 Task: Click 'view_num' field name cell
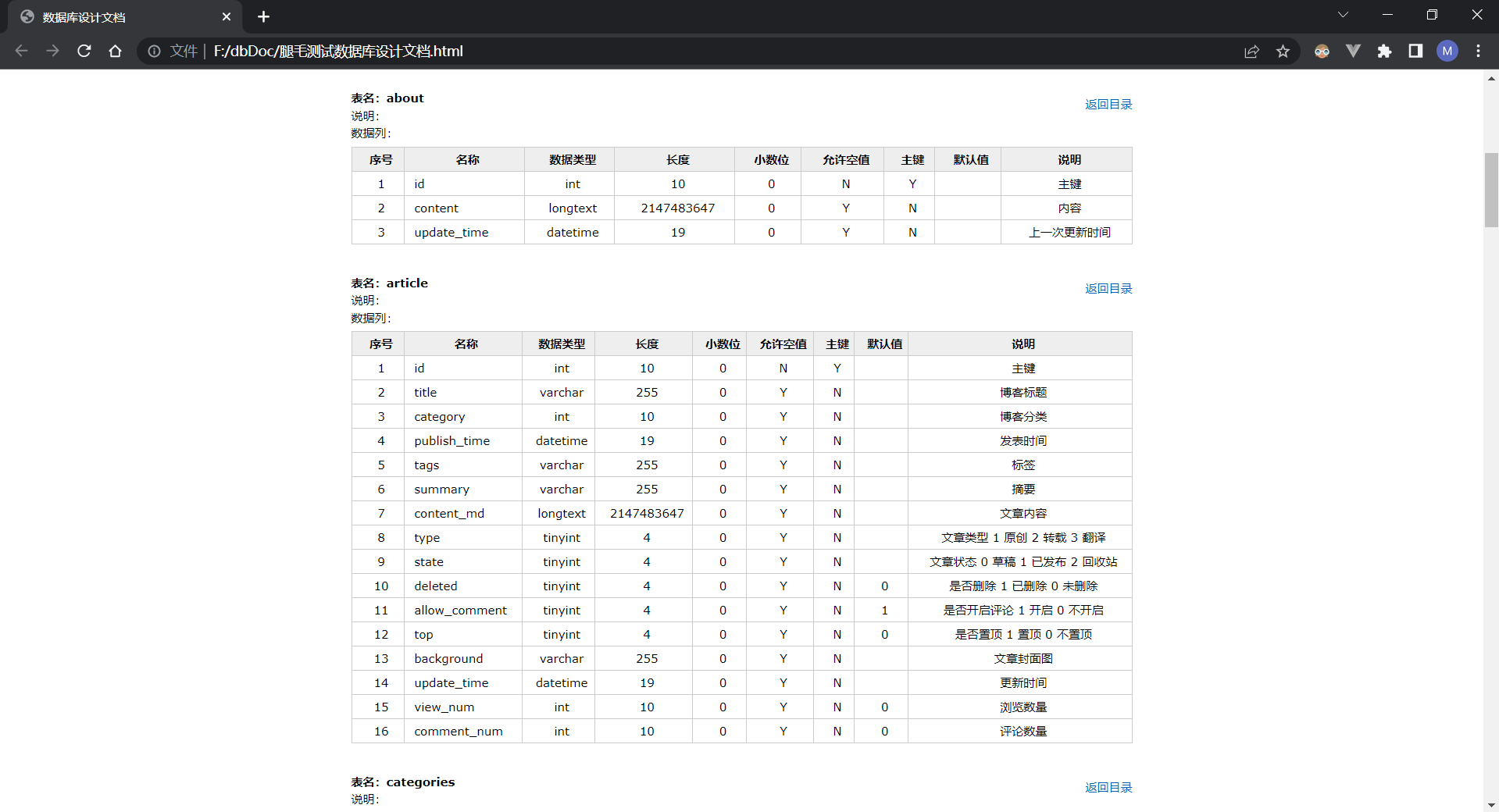click(x=463, y=707)
